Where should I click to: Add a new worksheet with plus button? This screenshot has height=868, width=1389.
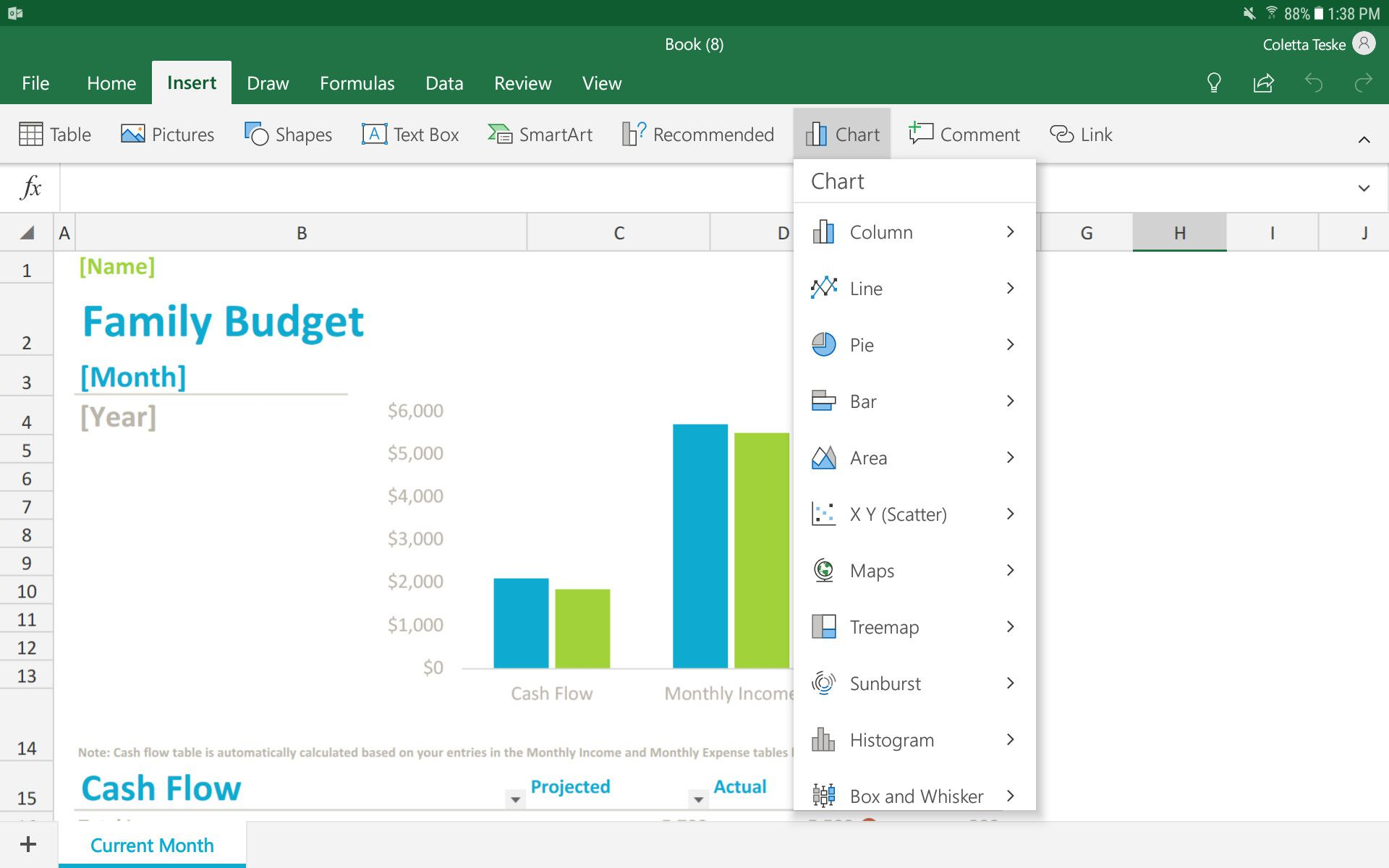pyautogui.click(x=30, y=843)
